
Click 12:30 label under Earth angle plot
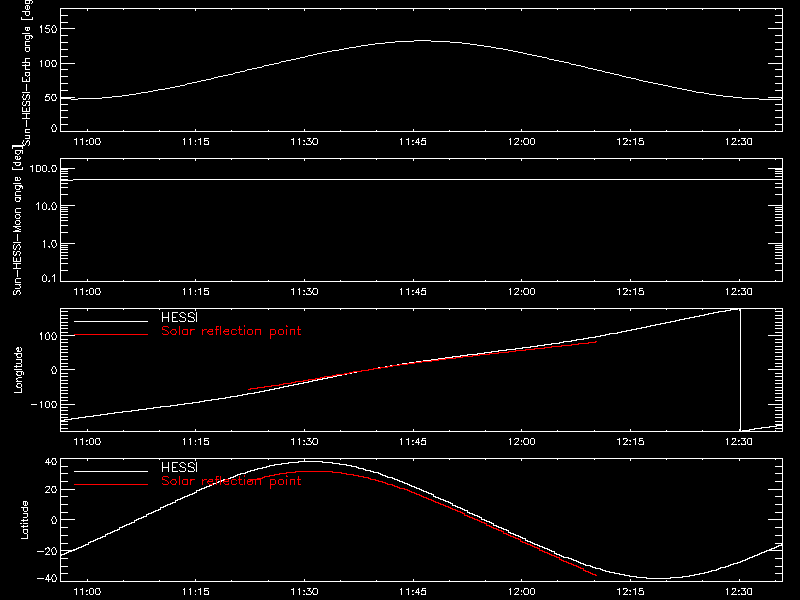coord(739,142)
